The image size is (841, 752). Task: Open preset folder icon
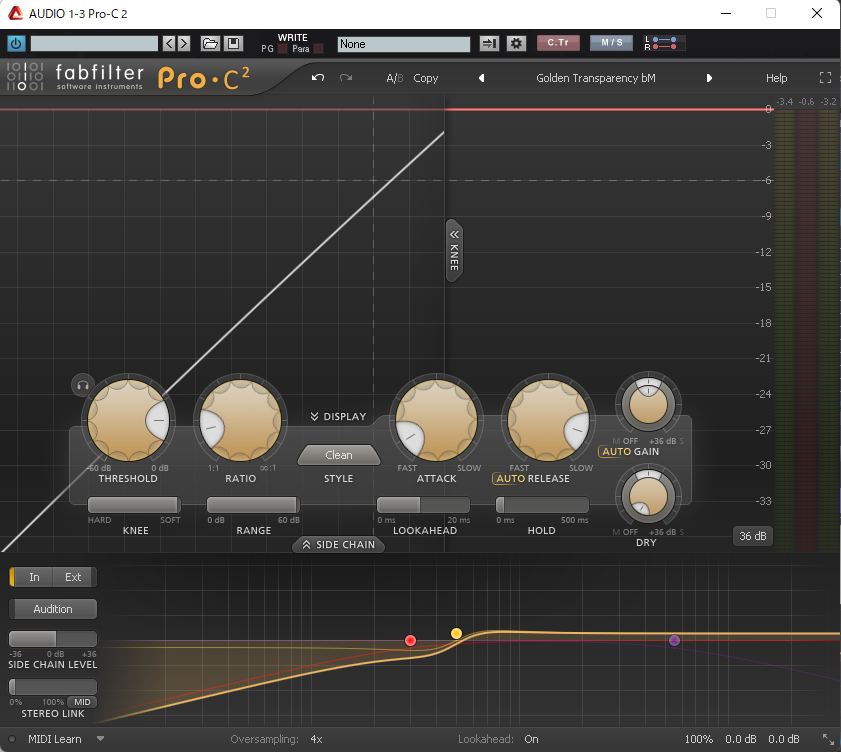click(x=210, y=43)
